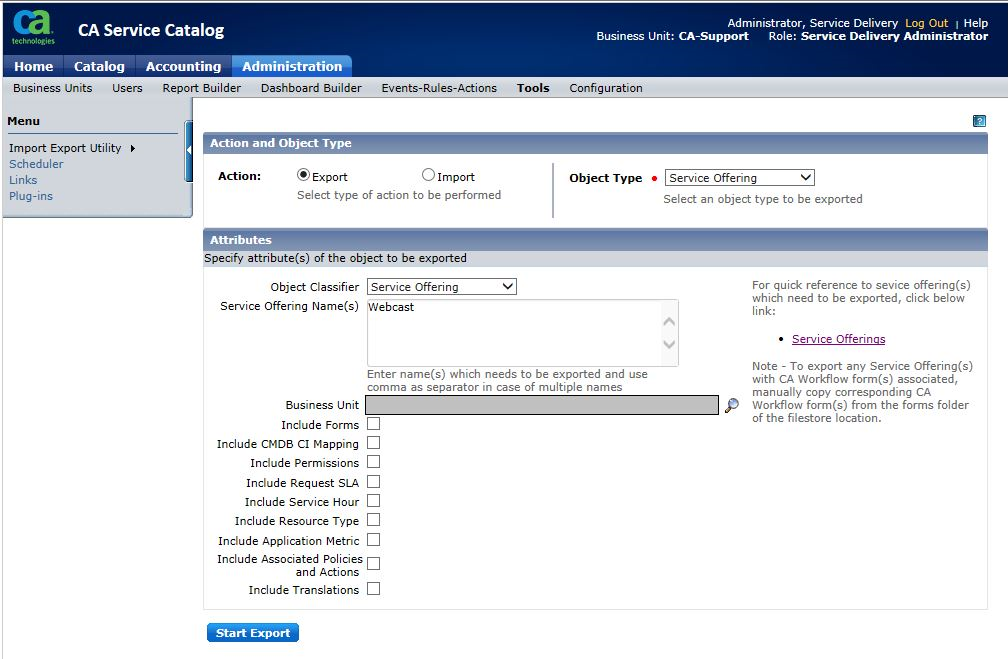The width and height of the screenshot is (1008, 659).
Task: Select the Import radio button
Action: 428,175
